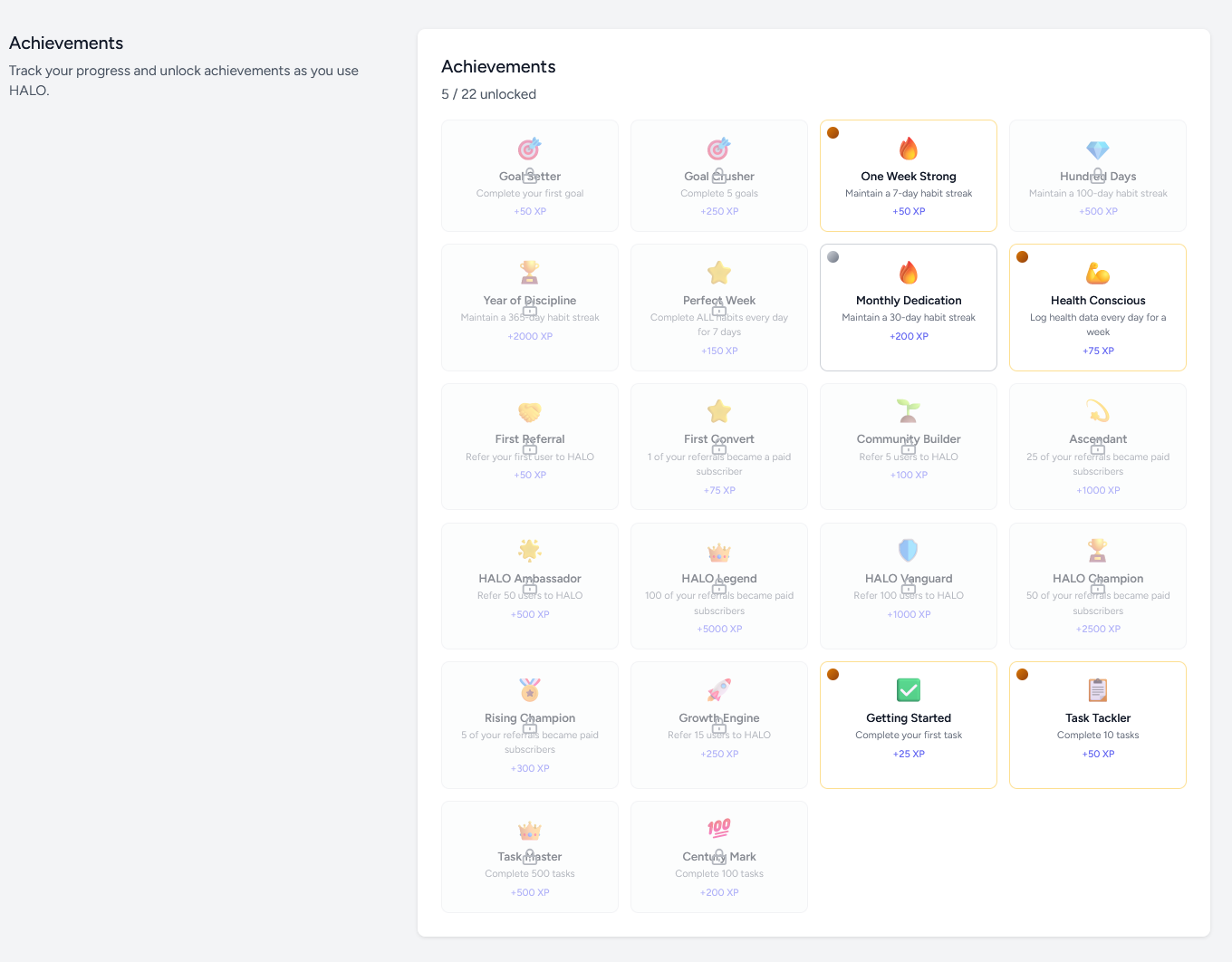Click the clipboard icon on Task Tackler
This screenshot has height=962, width=1232.
tap(1097, 690)
